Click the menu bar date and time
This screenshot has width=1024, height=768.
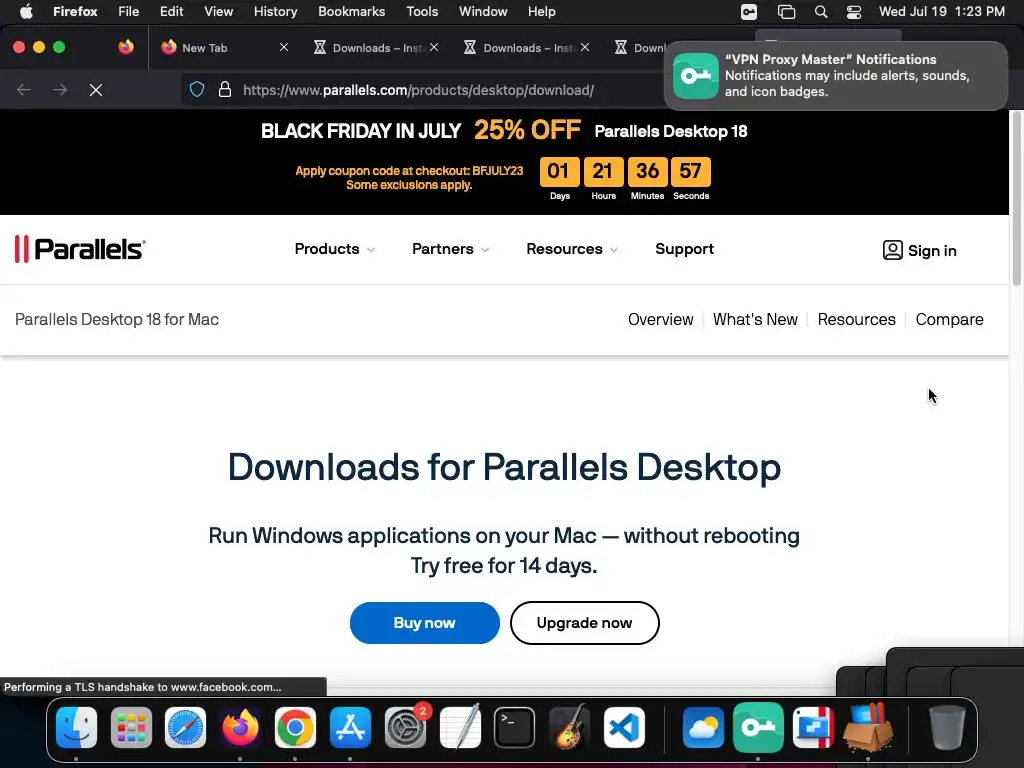coord(941,12)
